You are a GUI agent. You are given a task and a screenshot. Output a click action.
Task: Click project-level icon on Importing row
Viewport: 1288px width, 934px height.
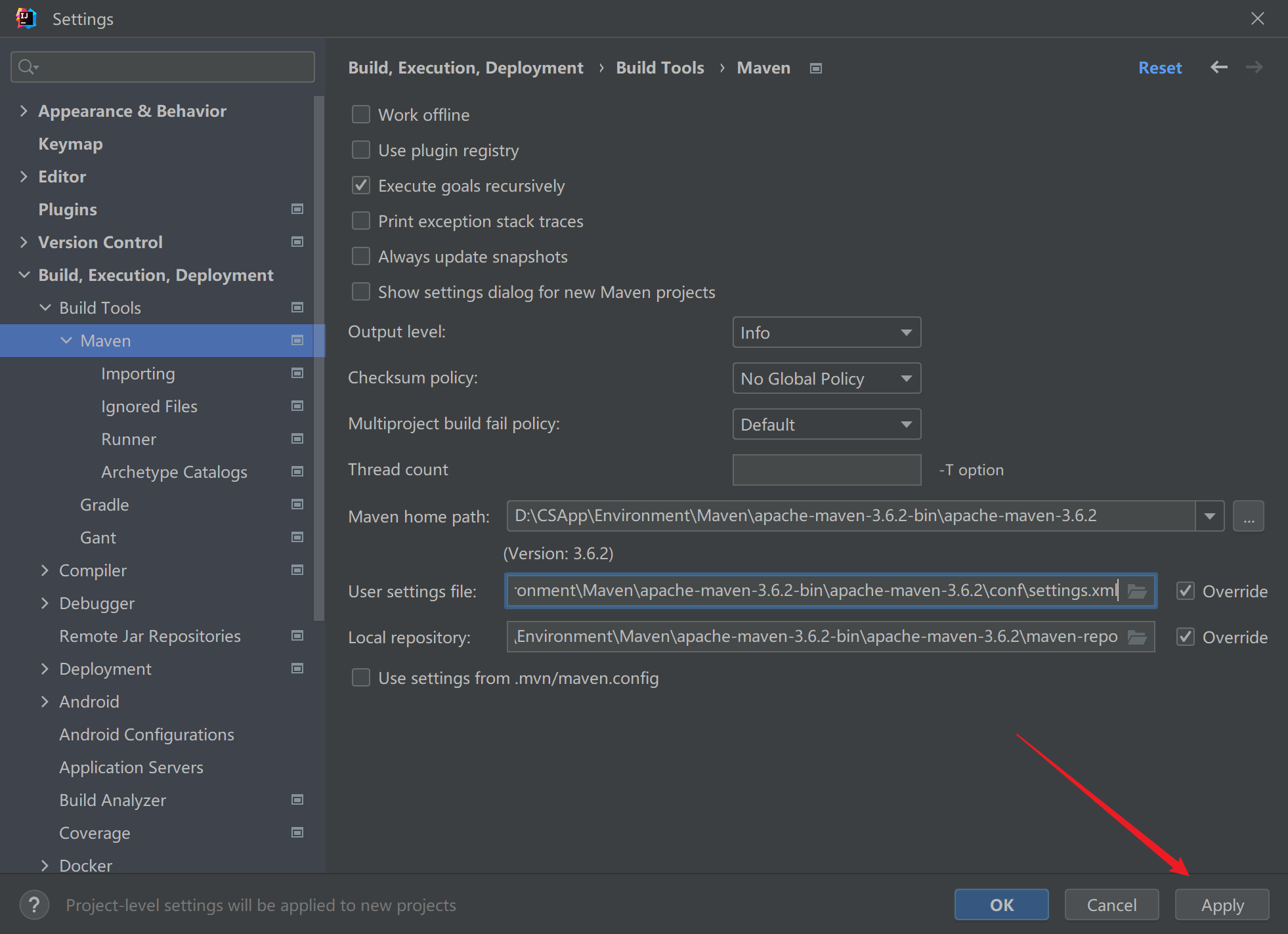click(297, 373)
